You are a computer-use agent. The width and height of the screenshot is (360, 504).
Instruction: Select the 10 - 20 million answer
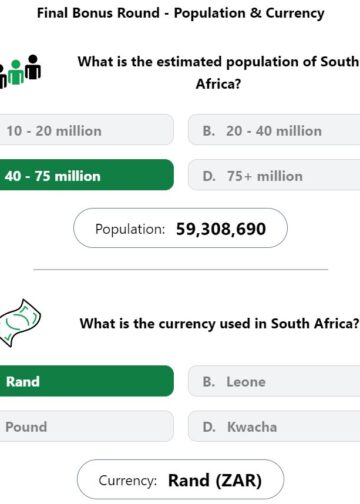pyautogui.click(x=87, y=130)
